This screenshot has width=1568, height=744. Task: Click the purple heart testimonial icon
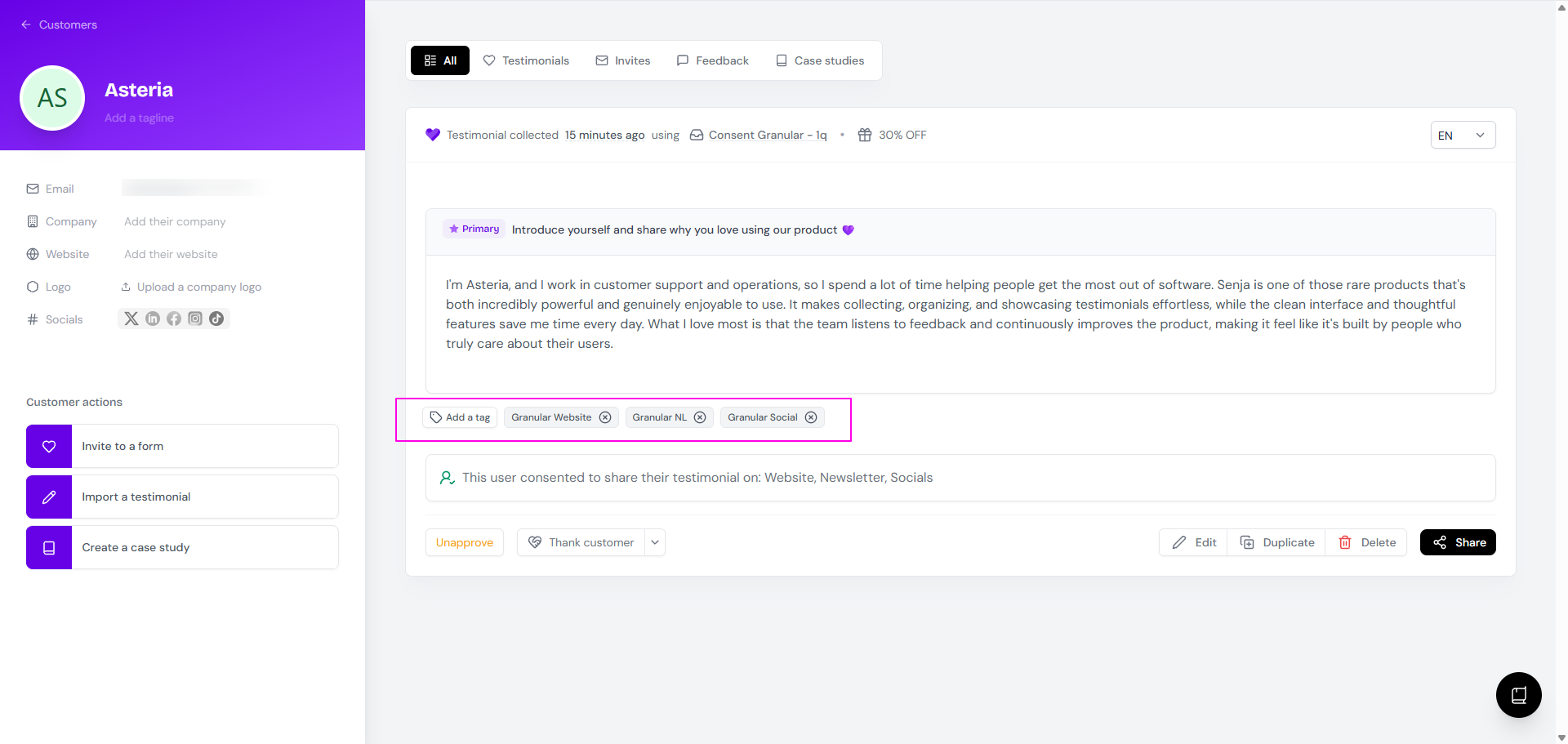tap(433, 135)
